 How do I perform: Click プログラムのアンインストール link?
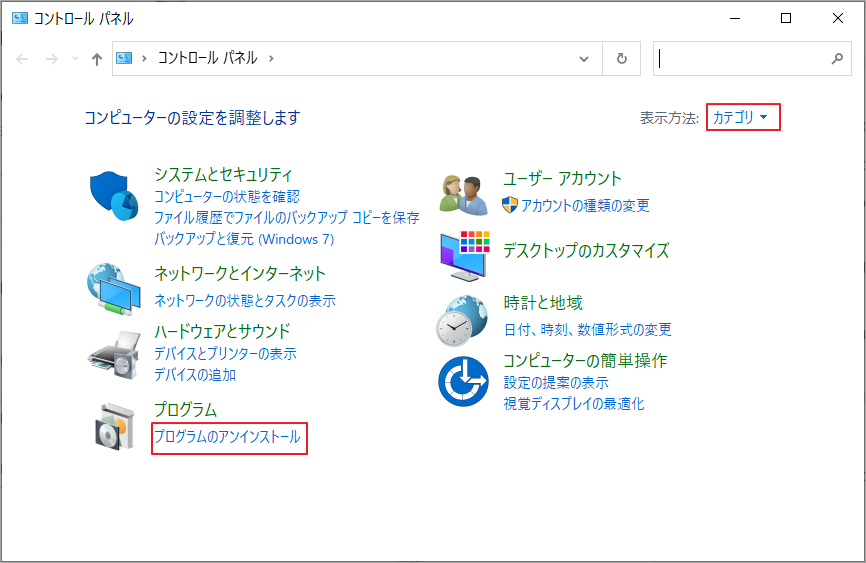pyautogui.click(x=228, y=436)
